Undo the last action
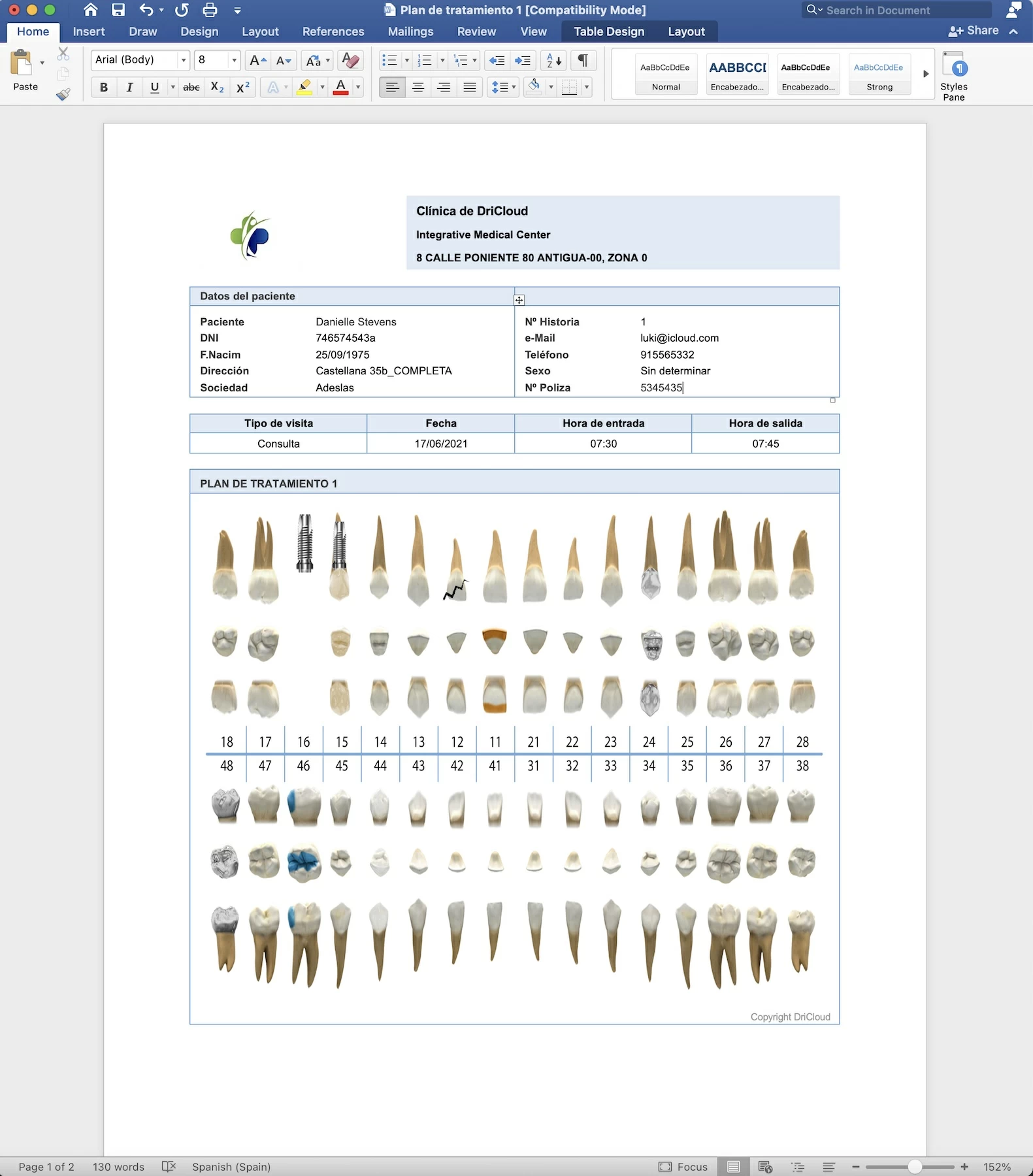The height and width of the screenshot is (1176, 1033). click(x=146, y=10)
